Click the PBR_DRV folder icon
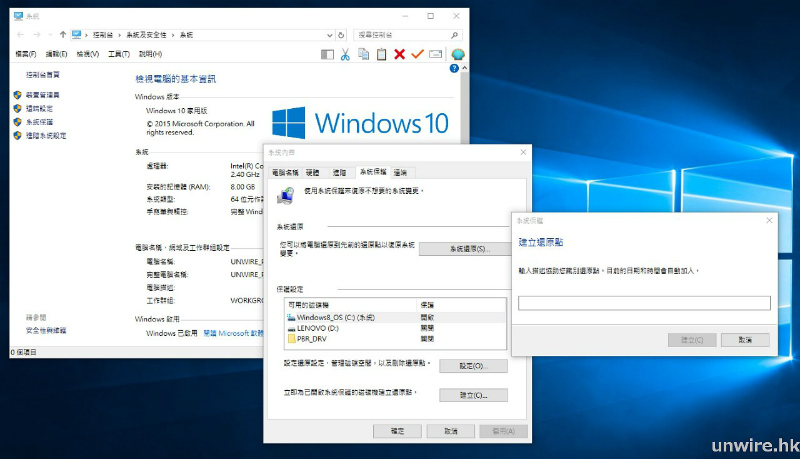 (x=291, y=339)
